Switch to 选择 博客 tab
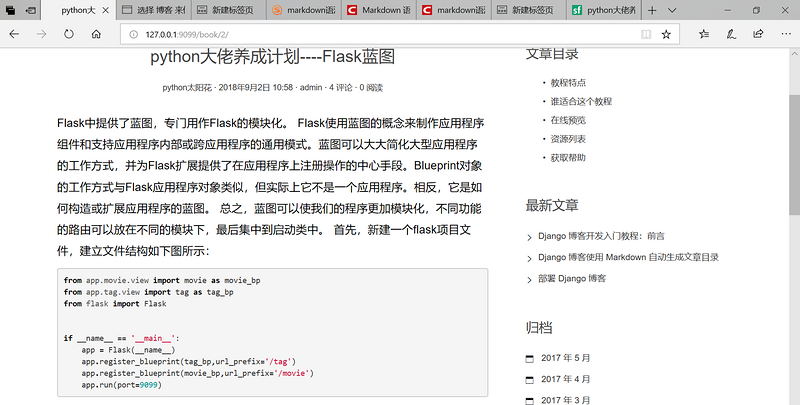The width and height of the screenshot is (800, 405). pyautogui.click(x=154, y=10)
